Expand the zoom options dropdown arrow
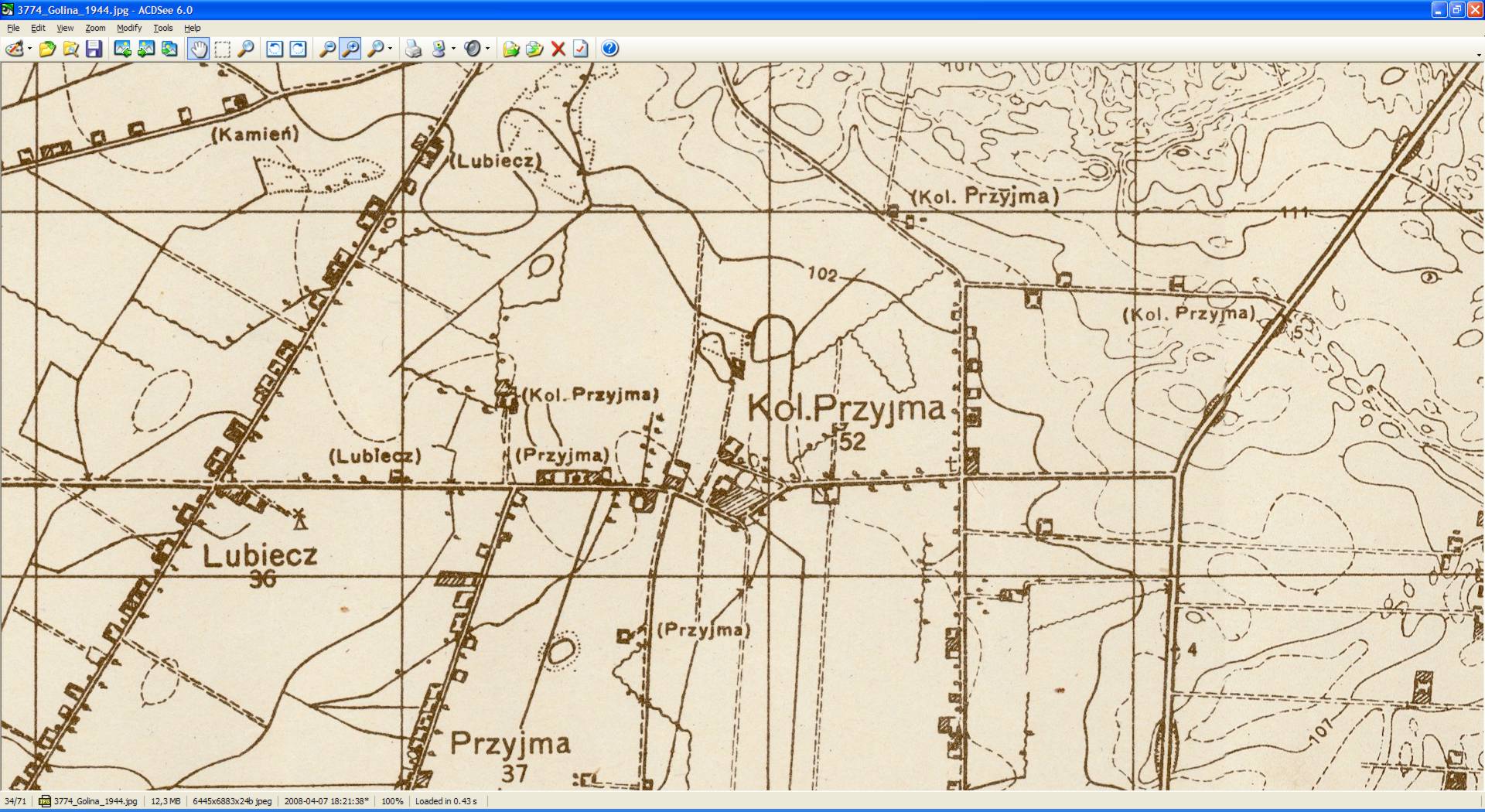The image size is (1485, 812). [390, 49]
